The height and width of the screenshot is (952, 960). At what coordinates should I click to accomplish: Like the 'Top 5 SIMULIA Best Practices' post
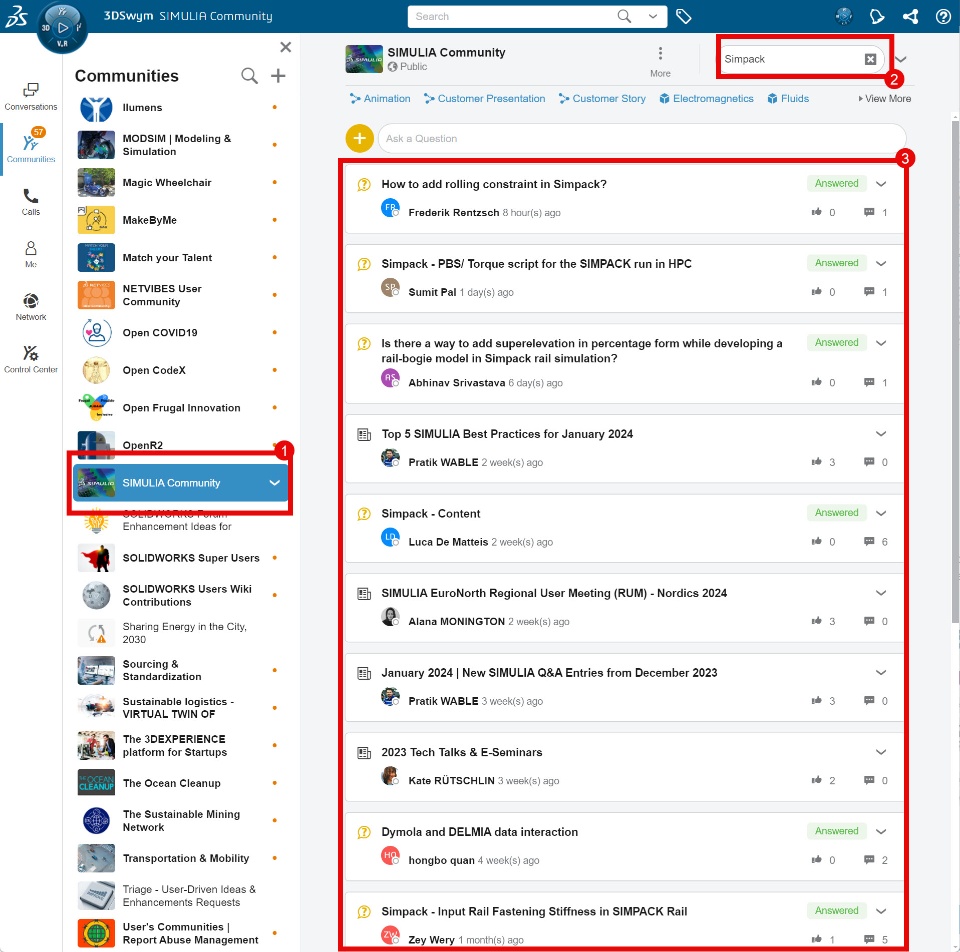pyautogui.click(x=816, y=462)
